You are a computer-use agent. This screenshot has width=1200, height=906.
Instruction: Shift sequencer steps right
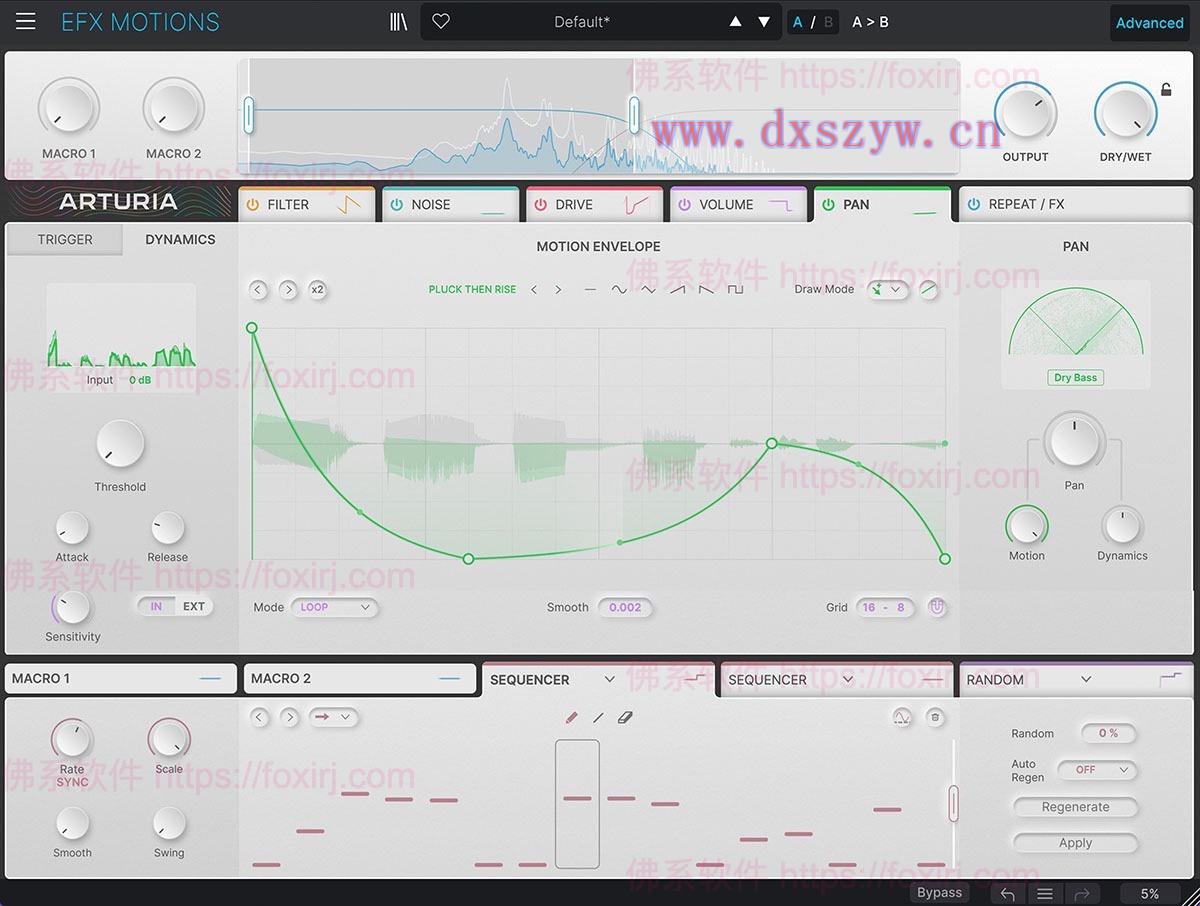coord(289,717)
